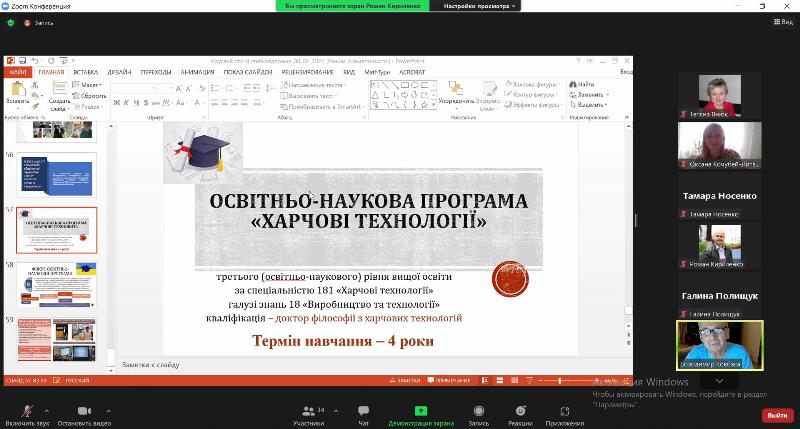Undo with the quick access arrow
Image resolution: width=800 pixels, height=429 pixels.
35,61
